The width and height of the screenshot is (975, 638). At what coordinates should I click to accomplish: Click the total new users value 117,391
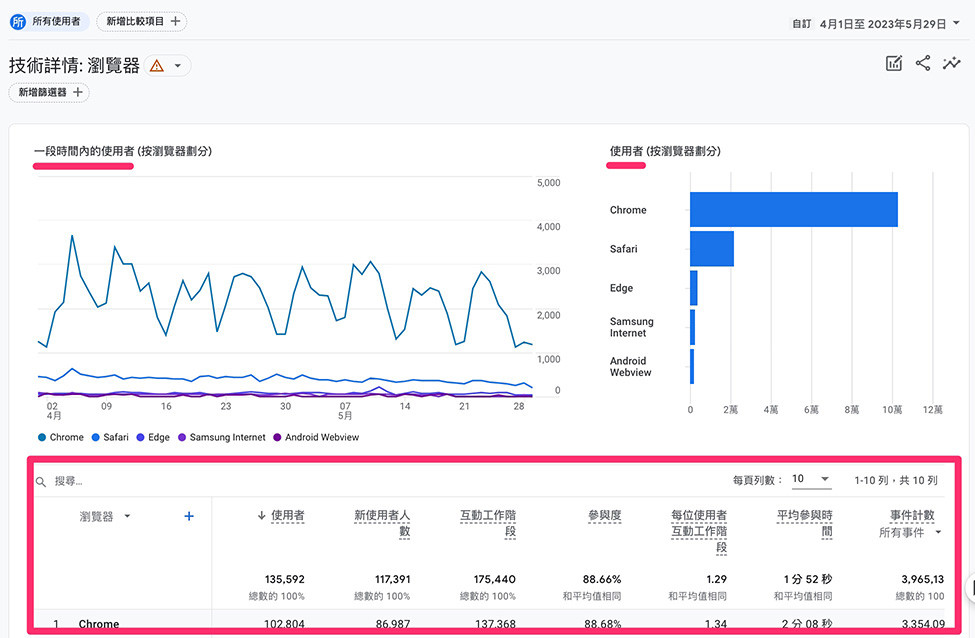point(392,579)
